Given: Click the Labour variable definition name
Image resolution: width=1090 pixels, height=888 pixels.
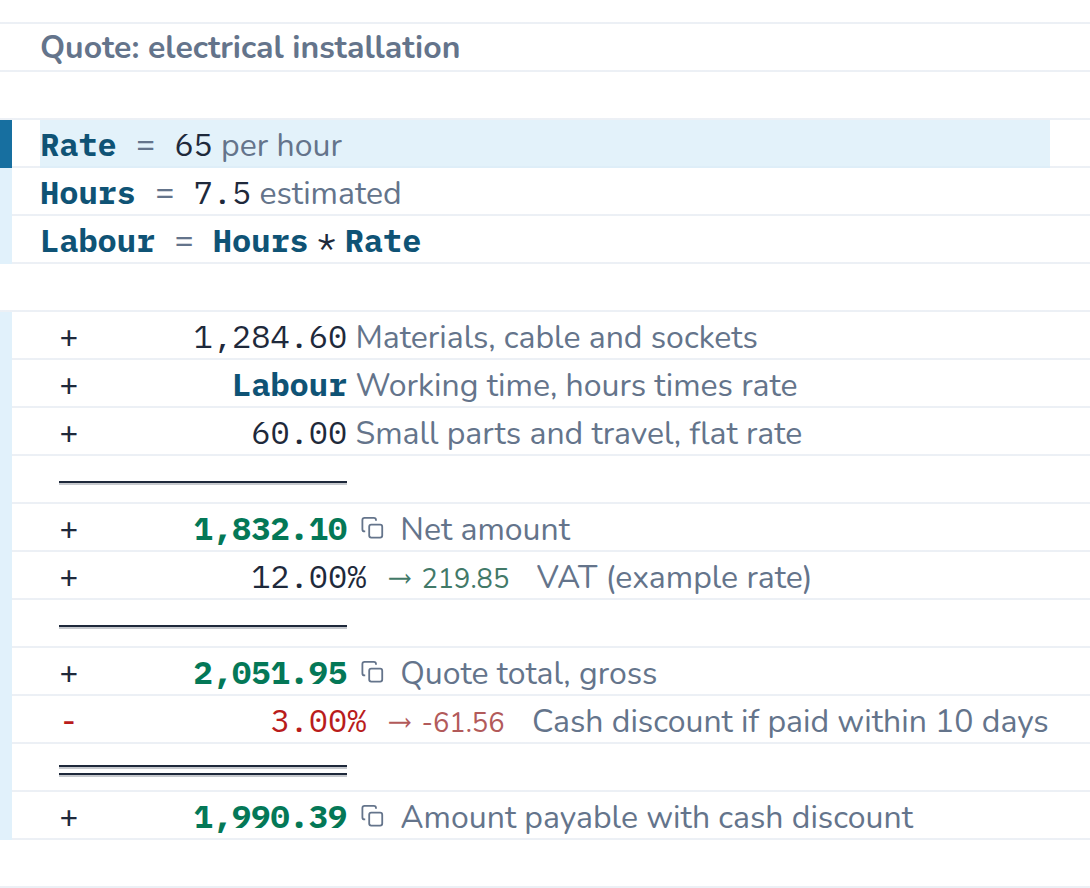Looking at the screenshot, I should pyautogui.click(x=97, y=241).
